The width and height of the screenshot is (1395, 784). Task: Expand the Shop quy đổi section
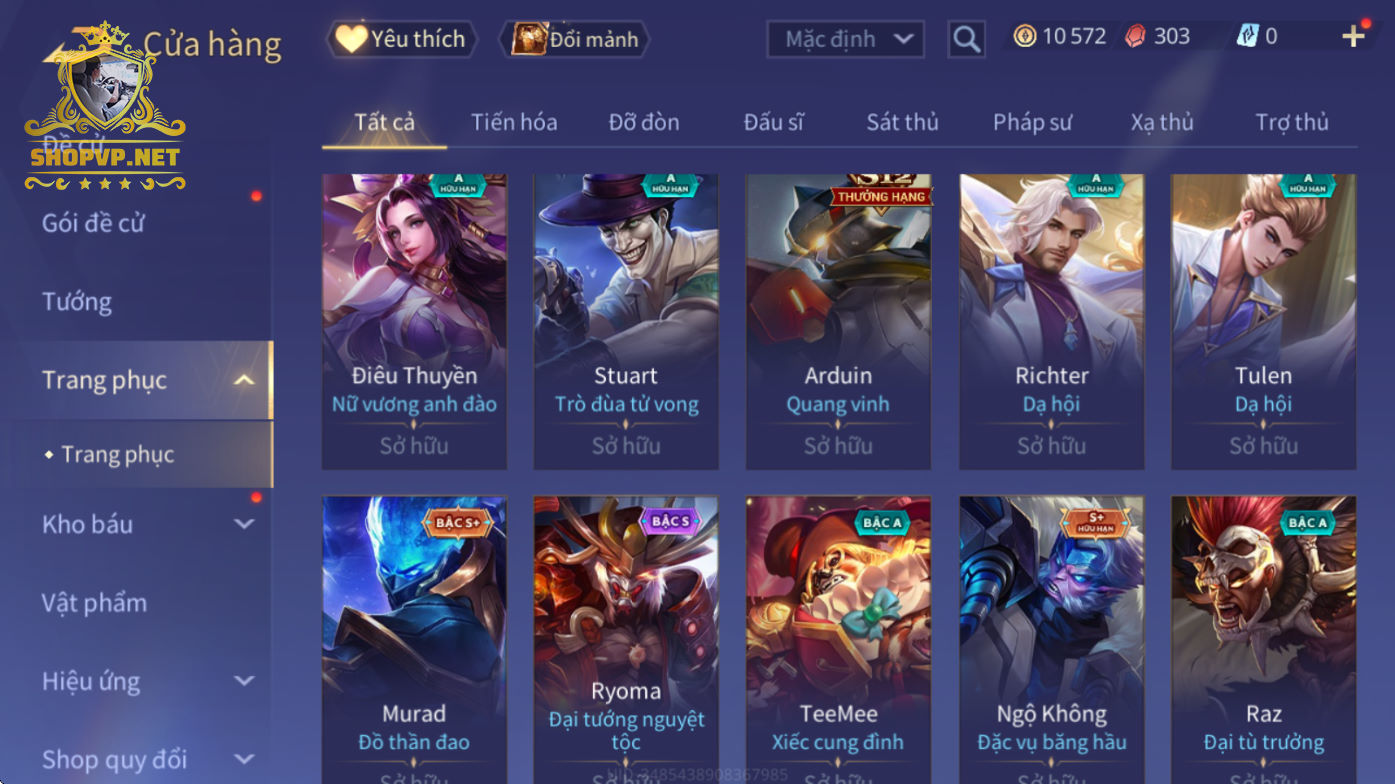coord(244,759)
